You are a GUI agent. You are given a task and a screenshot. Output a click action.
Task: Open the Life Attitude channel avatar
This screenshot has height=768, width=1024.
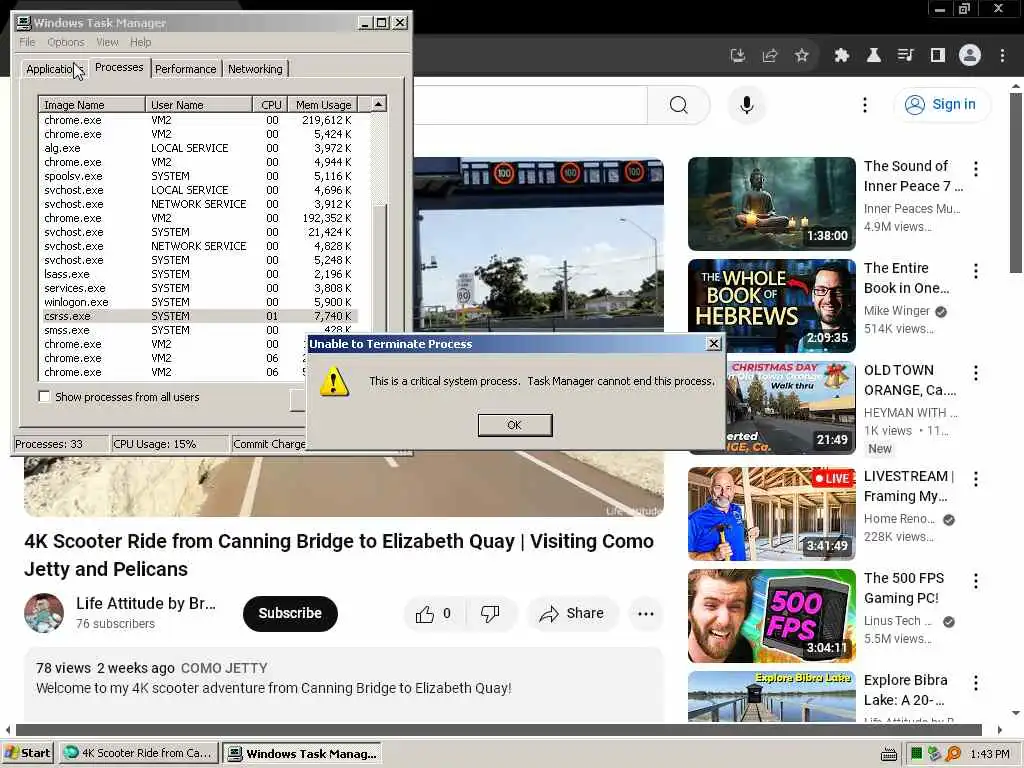tap(44, 613)
